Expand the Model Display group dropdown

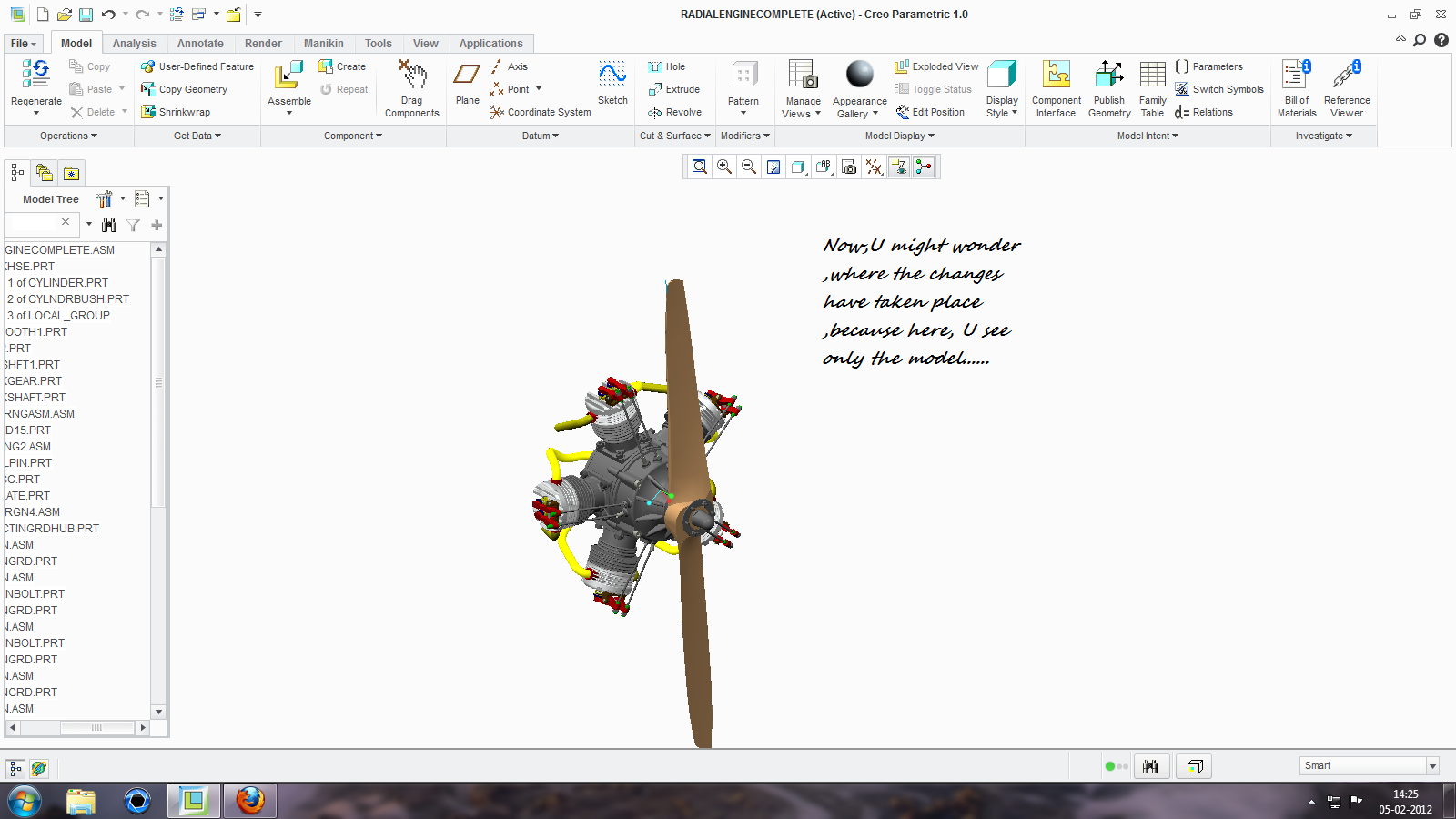pos(900,136)
